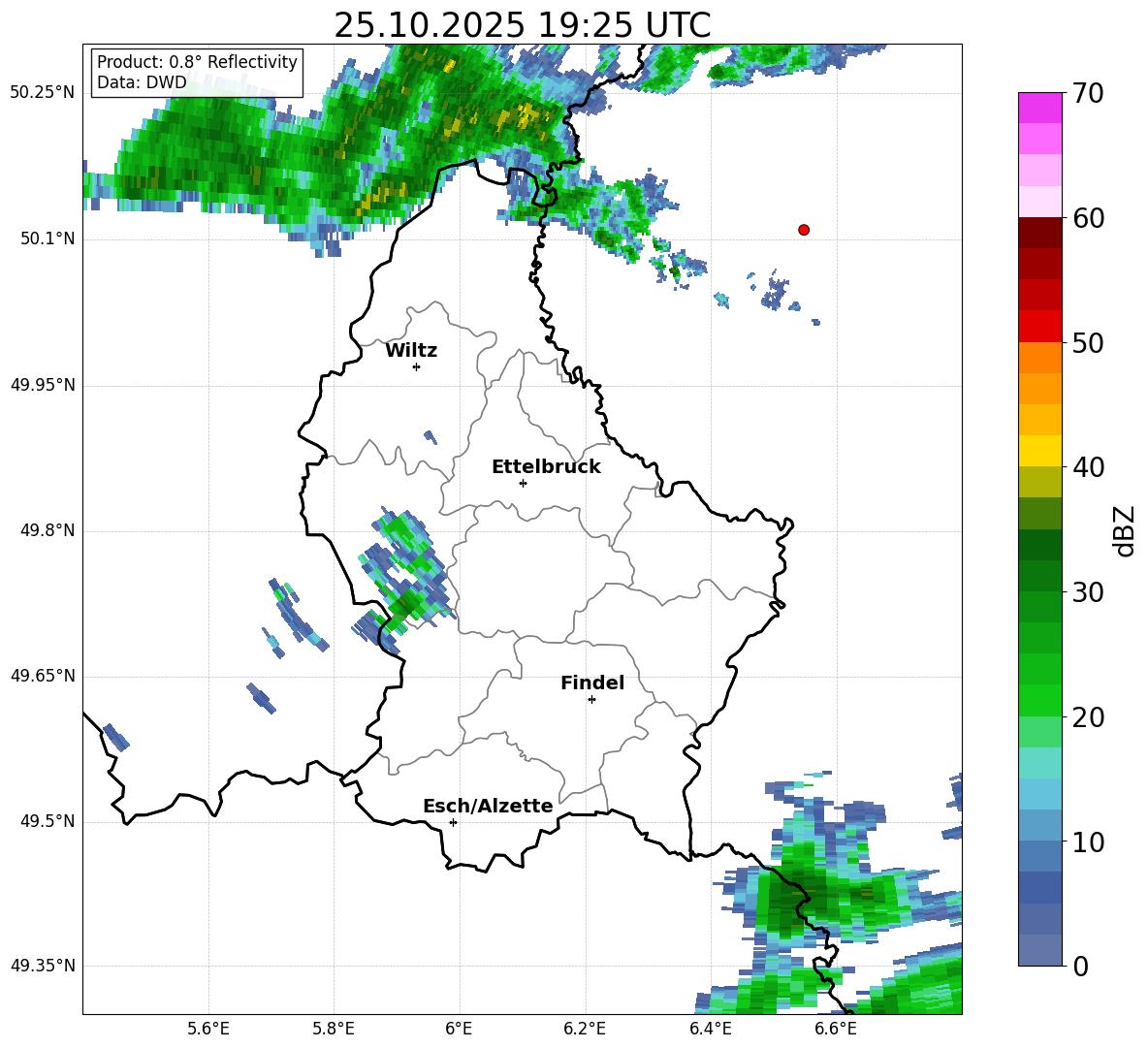Click the 5.6°E longitude label
This screenshot has height=1048, width=1148.
point(208,1029)
